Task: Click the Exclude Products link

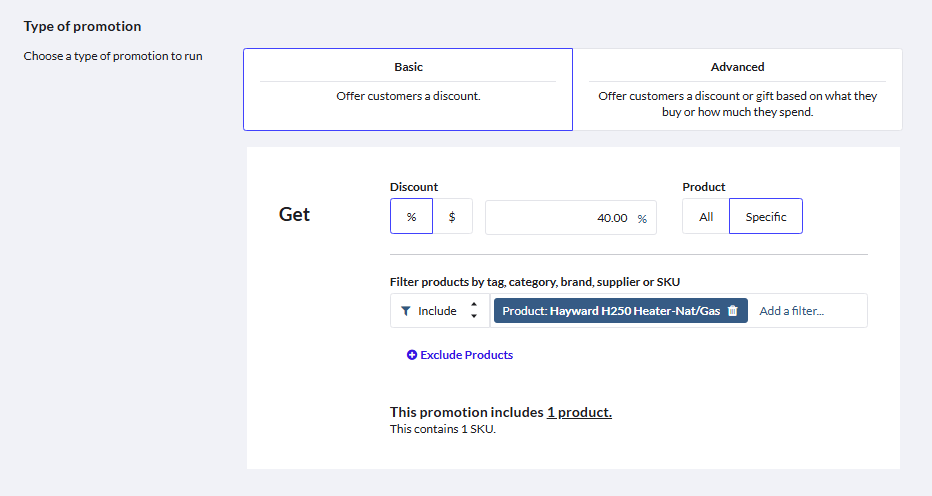Action: point(467,355)
